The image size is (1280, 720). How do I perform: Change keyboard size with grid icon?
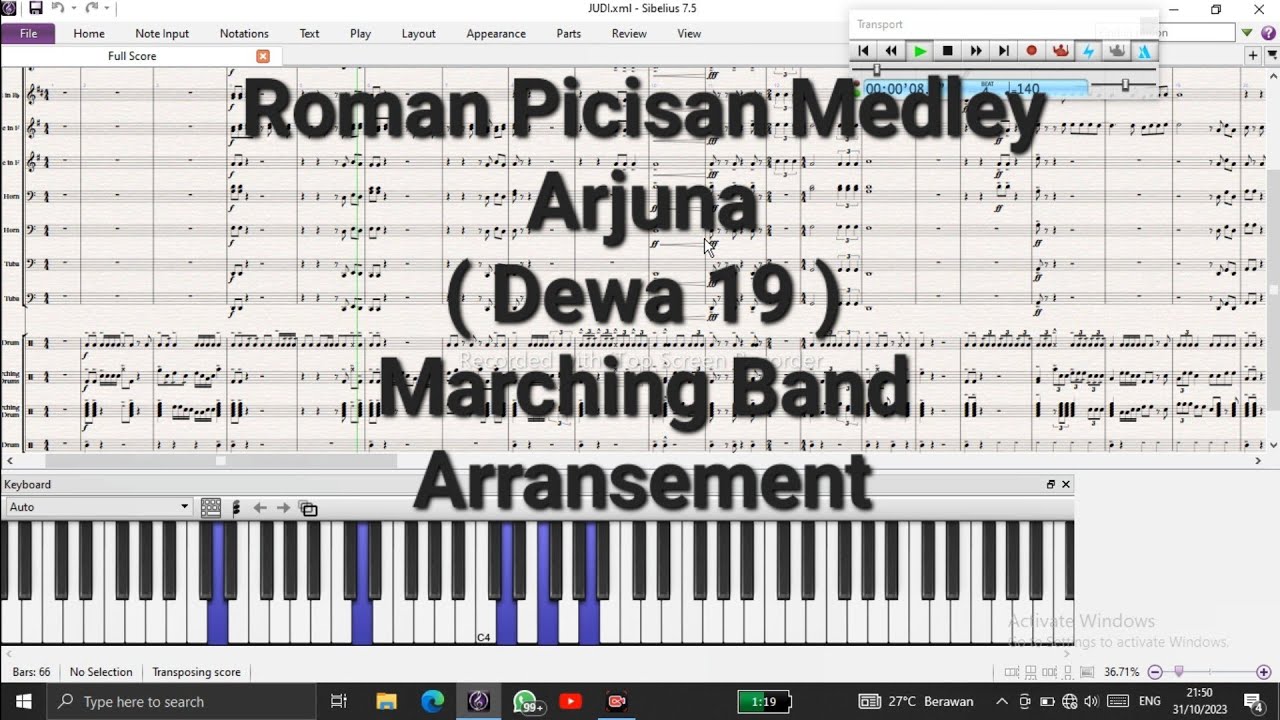[210, 508]
